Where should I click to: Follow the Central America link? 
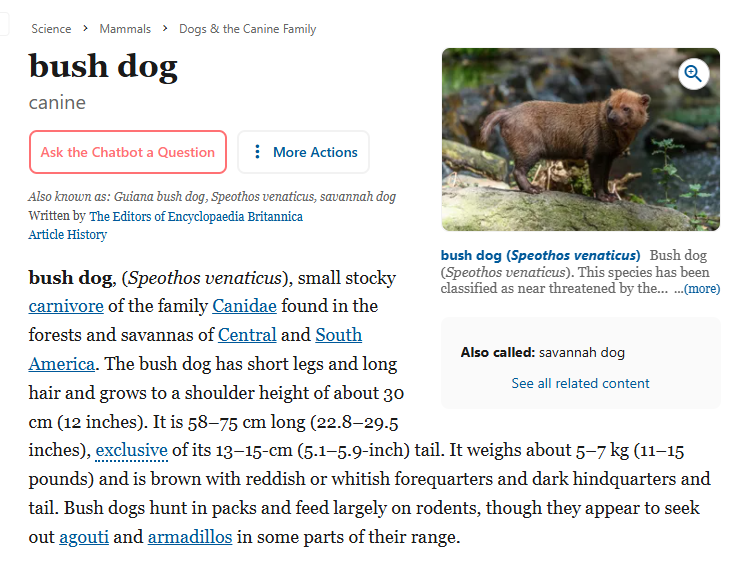(247, 335)
